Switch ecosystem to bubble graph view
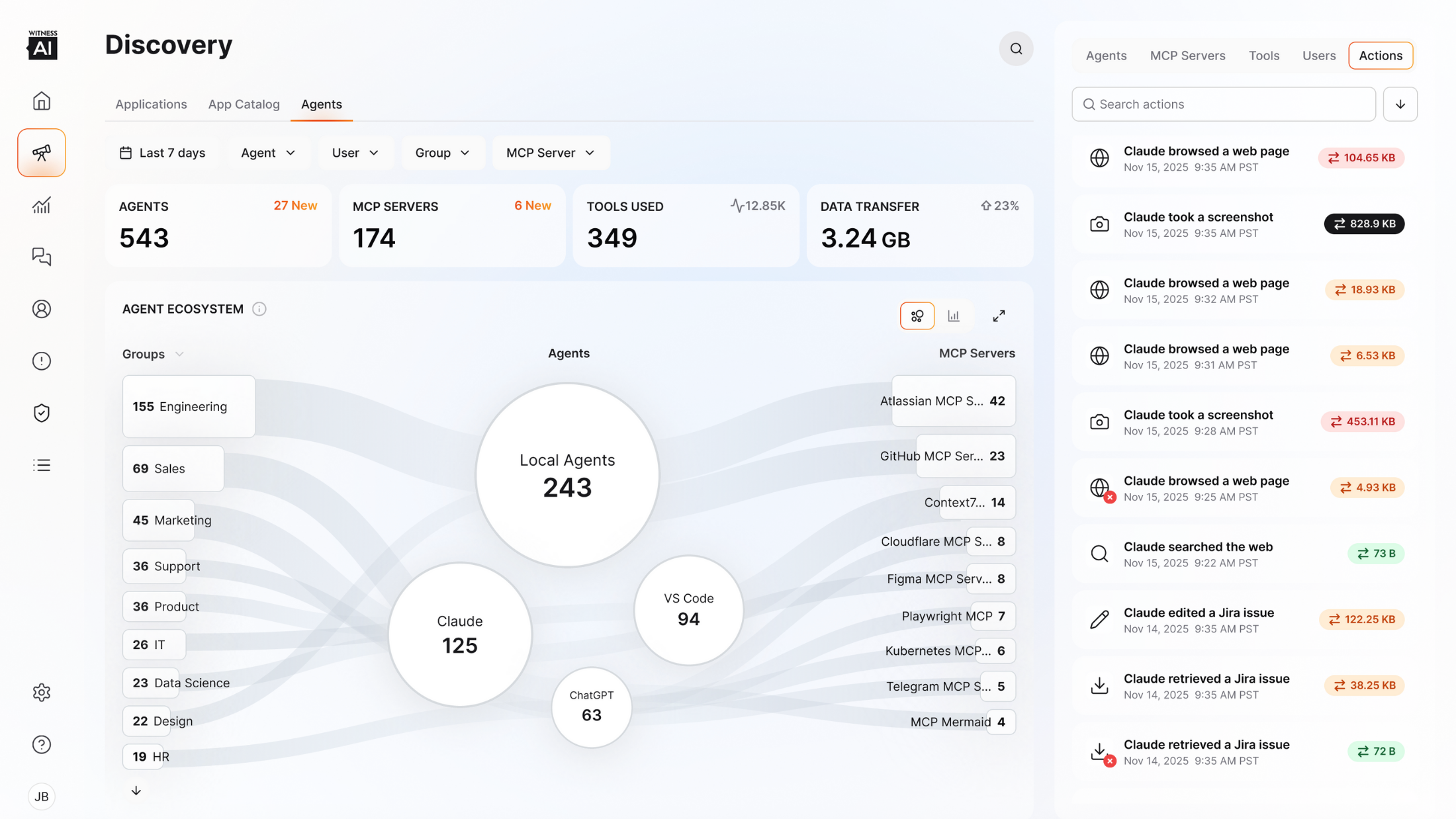 (x=917, y=316)
